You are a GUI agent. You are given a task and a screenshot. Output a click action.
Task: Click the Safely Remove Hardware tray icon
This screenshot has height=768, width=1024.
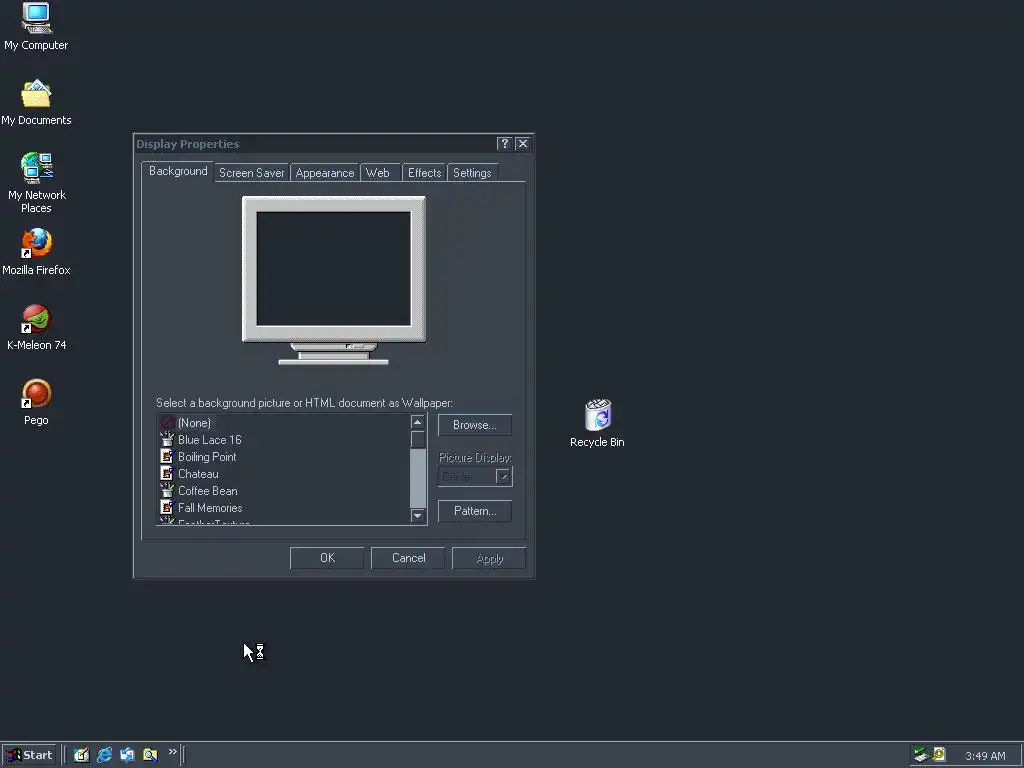tap(921, 755)
